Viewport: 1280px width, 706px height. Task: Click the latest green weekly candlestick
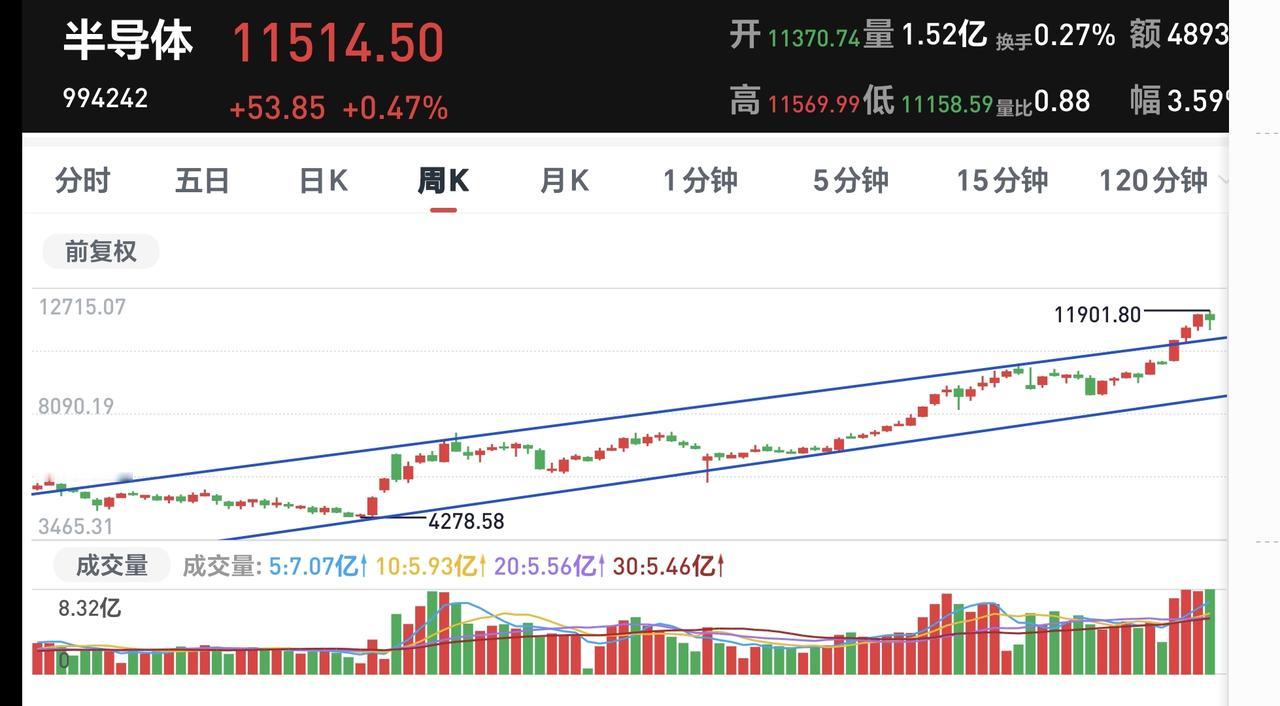1210,319
